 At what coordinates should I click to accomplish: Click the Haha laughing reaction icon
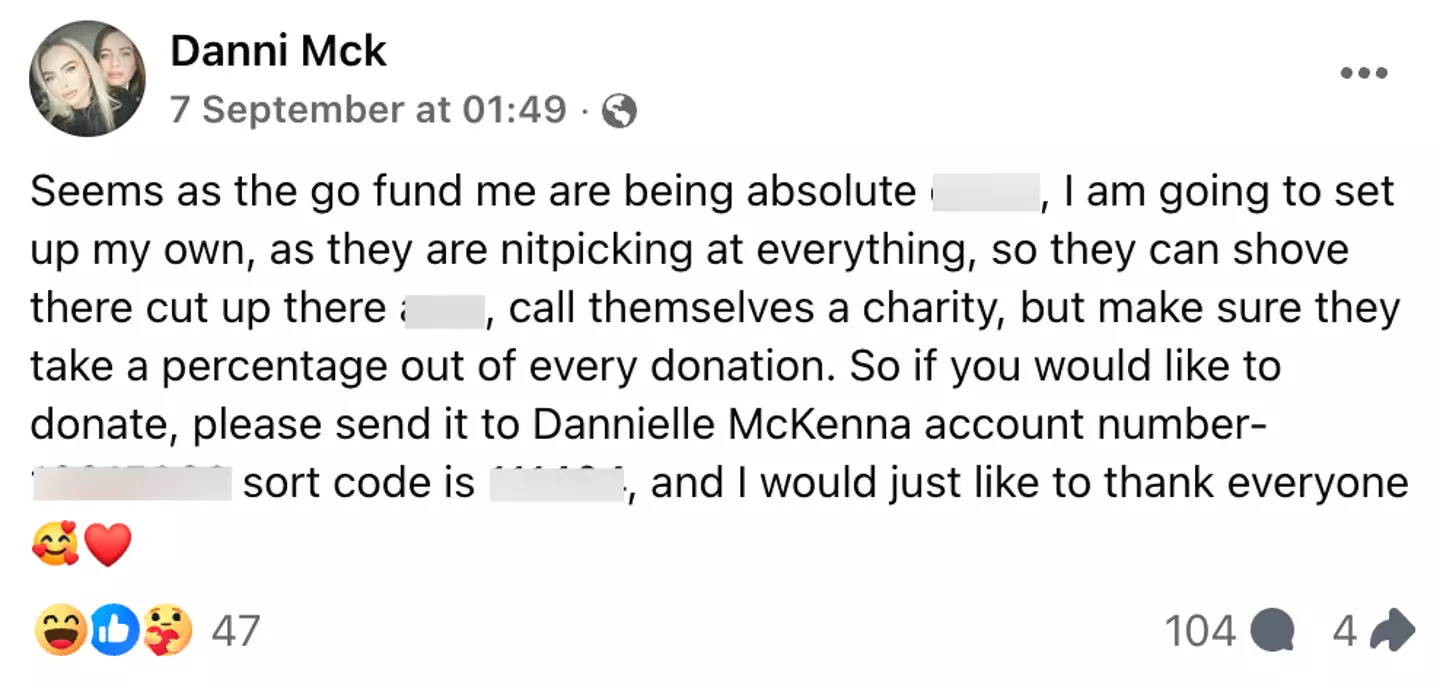61,631
